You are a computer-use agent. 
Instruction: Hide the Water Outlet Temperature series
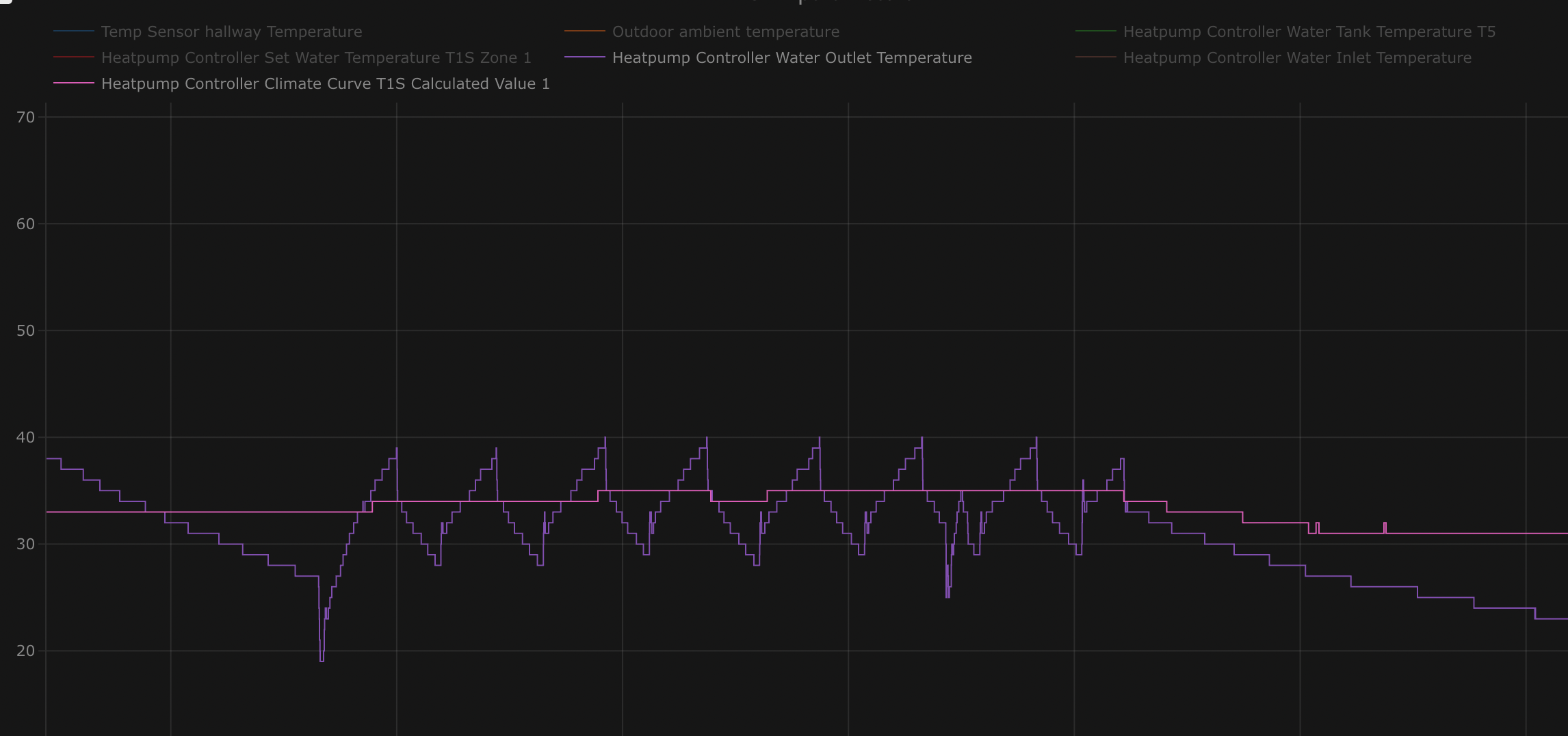[x=792, y=58]
